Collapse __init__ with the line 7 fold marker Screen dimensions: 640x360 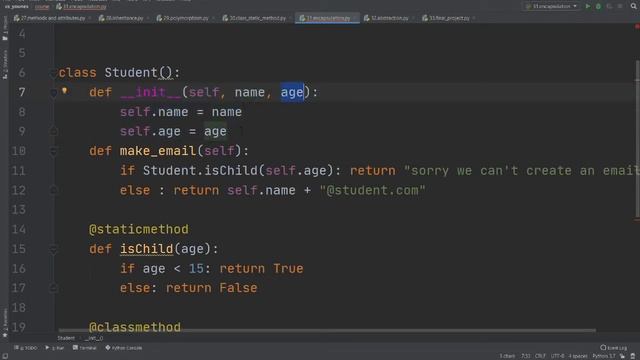(x=53, y=93)
